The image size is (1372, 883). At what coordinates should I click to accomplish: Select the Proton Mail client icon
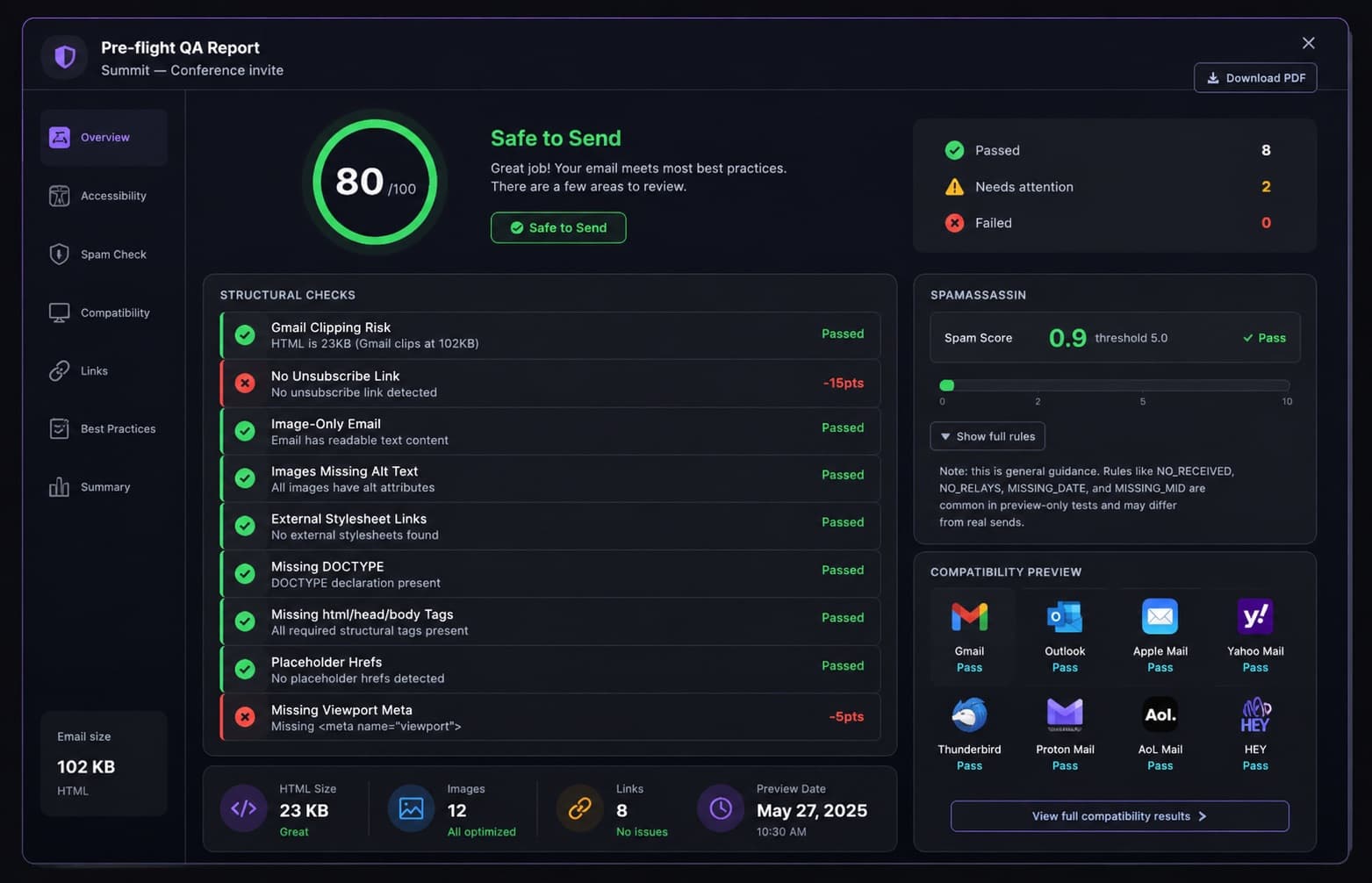coord(1065,714)
